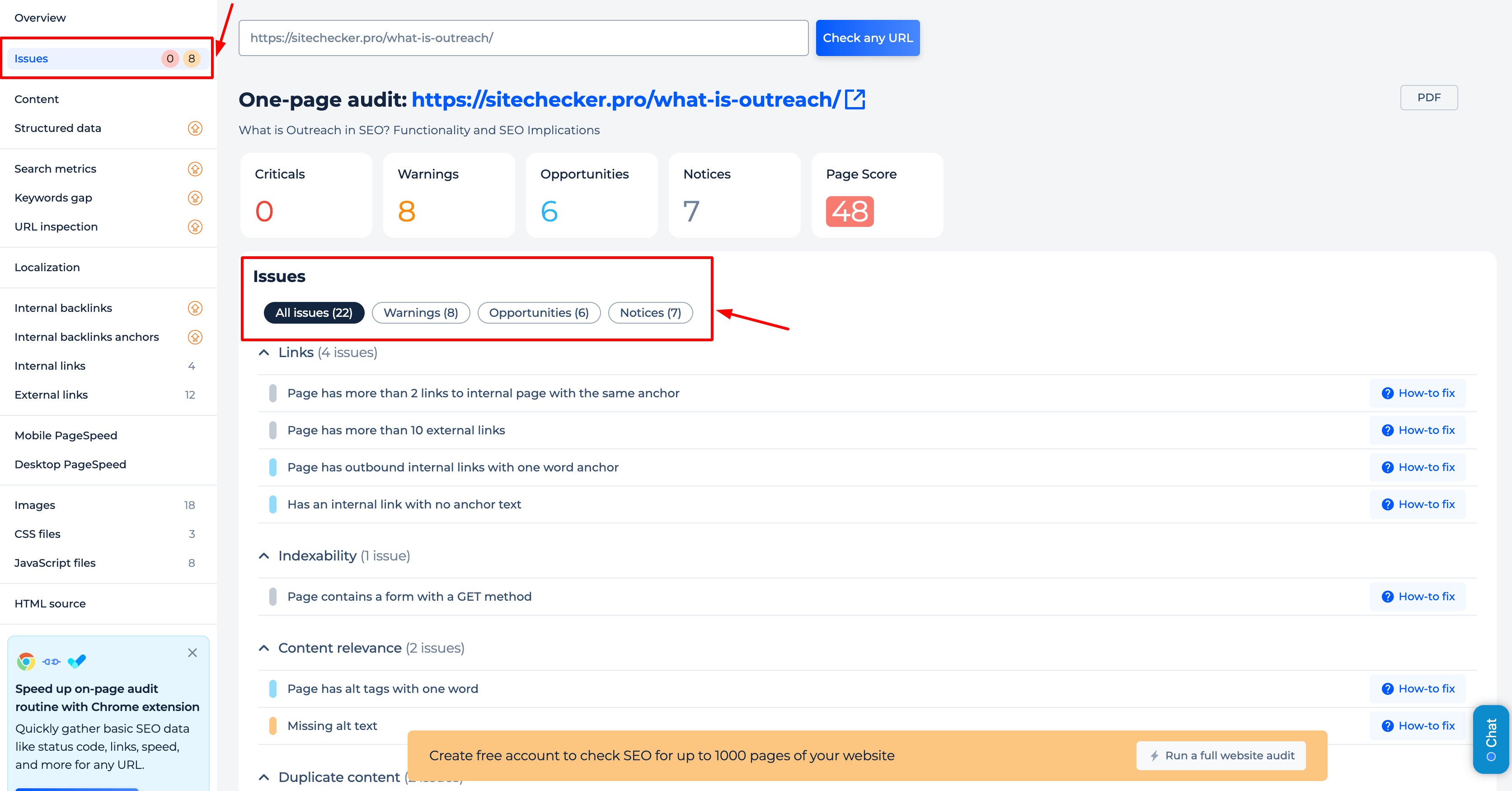Click the question icon on the same-anchor issue row
Viewport: 1512px width, 791px height.
tap(1388, 393)
